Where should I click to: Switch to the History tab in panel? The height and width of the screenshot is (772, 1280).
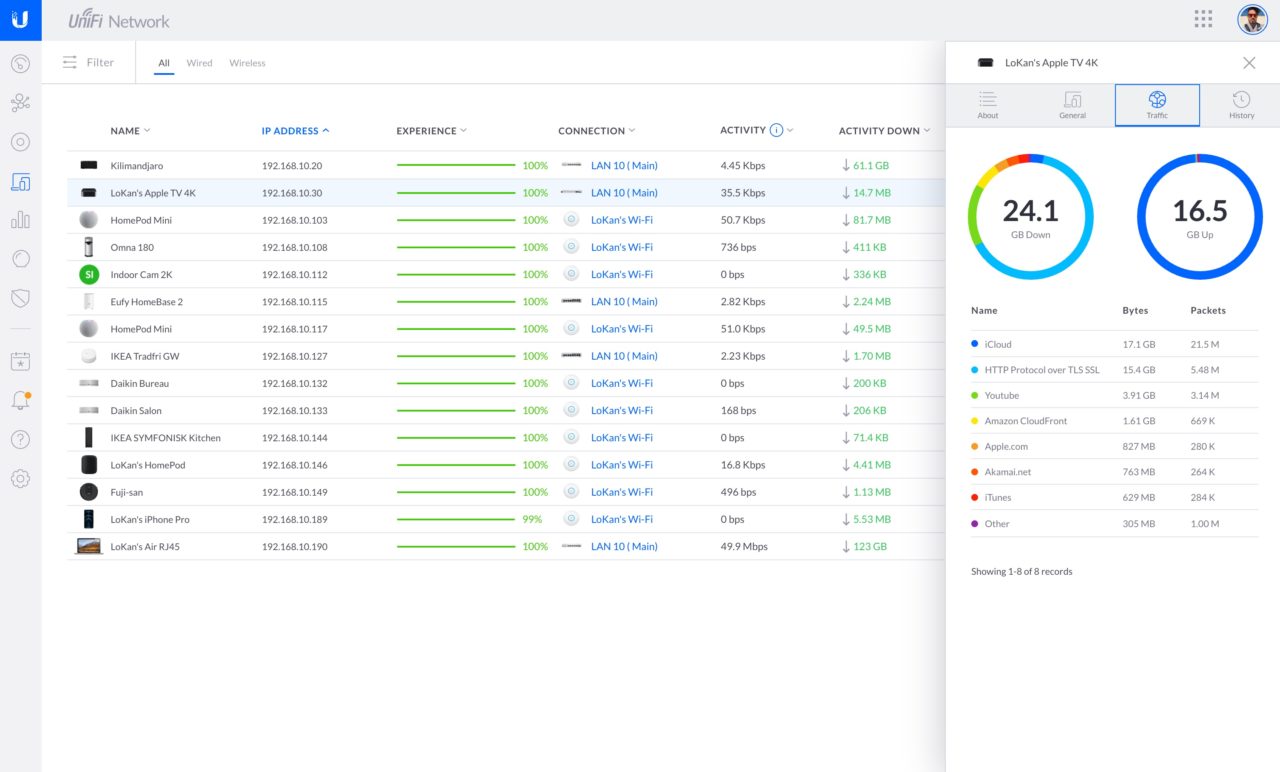point(1241,105)
